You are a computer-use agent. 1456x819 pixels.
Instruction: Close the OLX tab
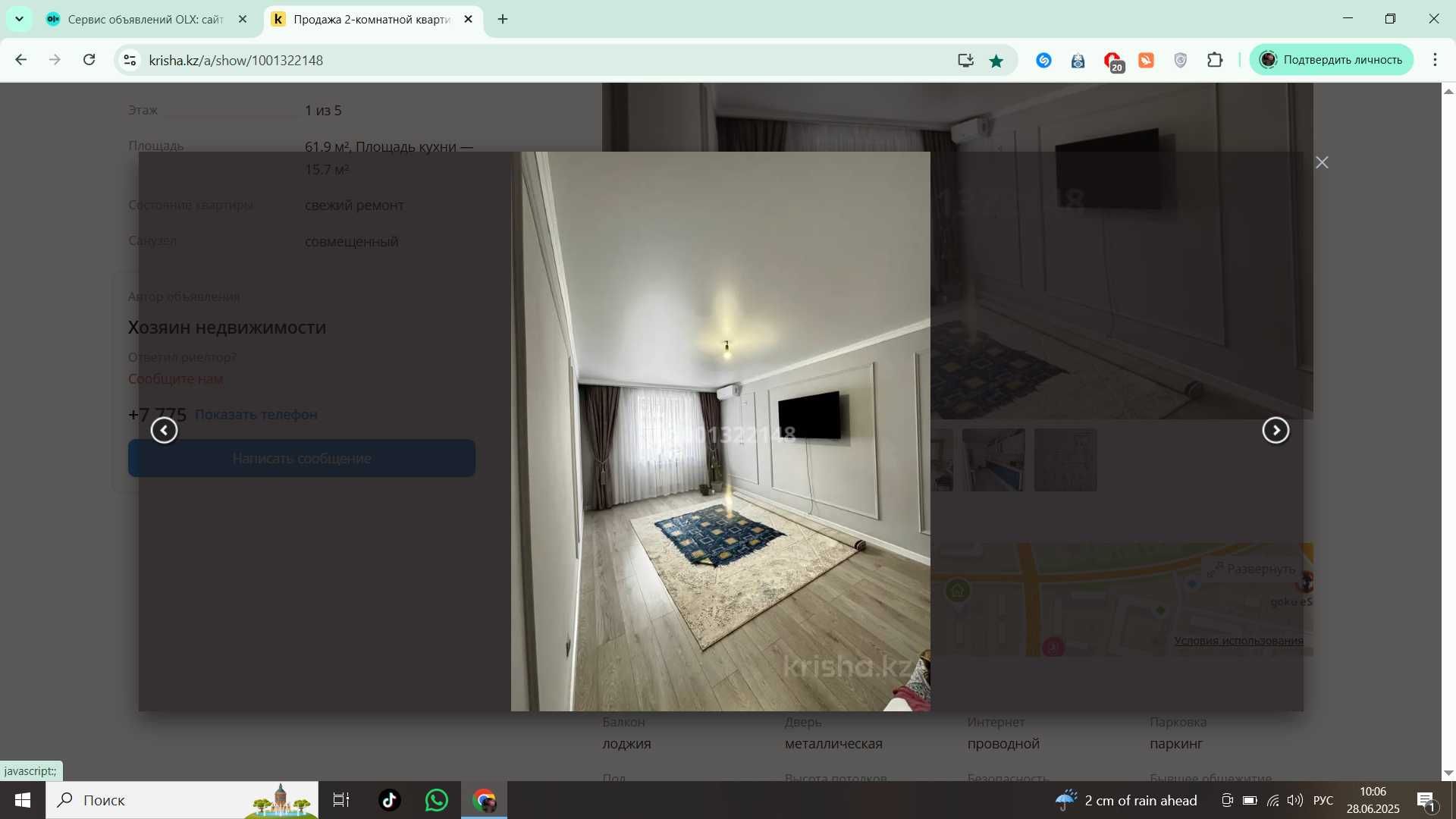click(243, 20)
